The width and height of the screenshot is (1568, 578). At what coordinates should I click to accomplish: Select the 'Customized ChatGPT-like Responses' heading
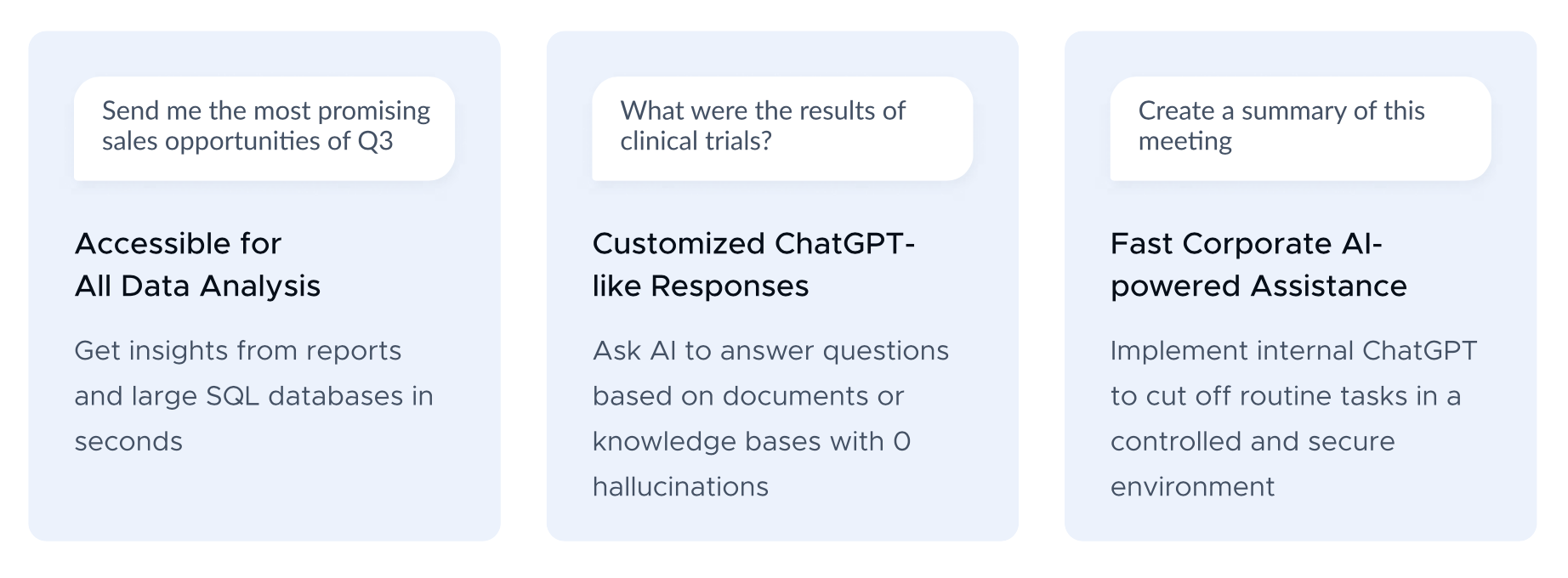pos(753,264)
